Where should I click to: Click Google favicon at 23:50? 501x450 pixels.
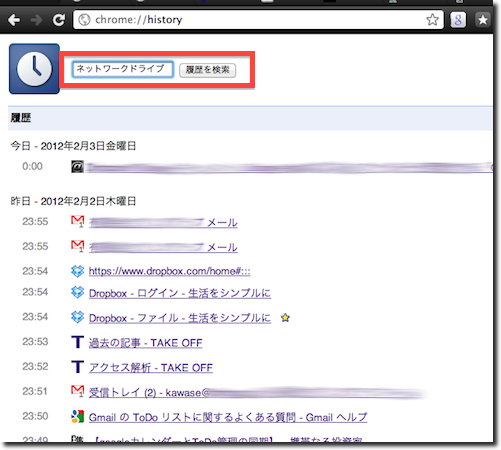click(77, 416)
